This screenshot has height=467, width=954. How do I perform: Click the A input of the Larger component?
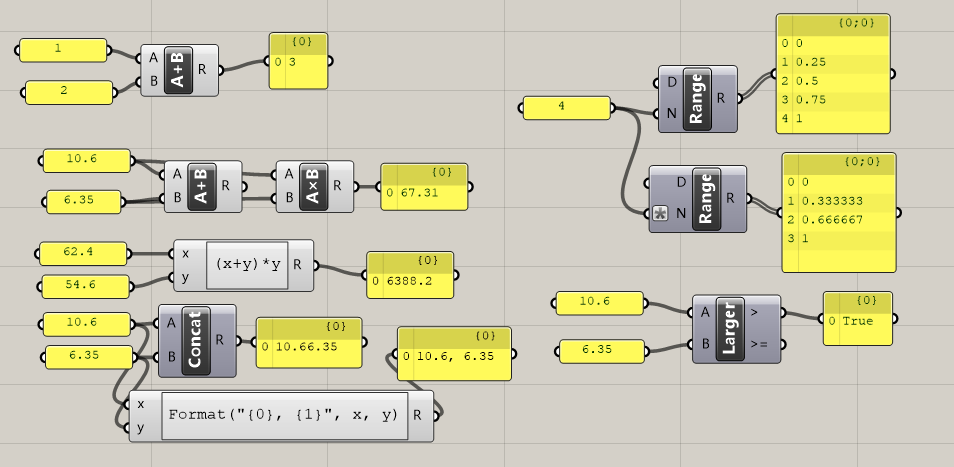coord(705,313)
